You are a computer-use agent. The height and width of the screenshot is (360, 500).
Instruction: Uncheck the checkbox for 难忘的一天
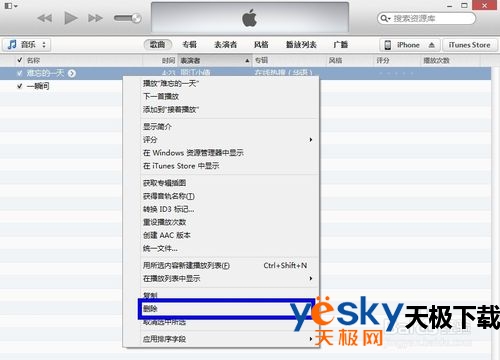tap(20, 73)
